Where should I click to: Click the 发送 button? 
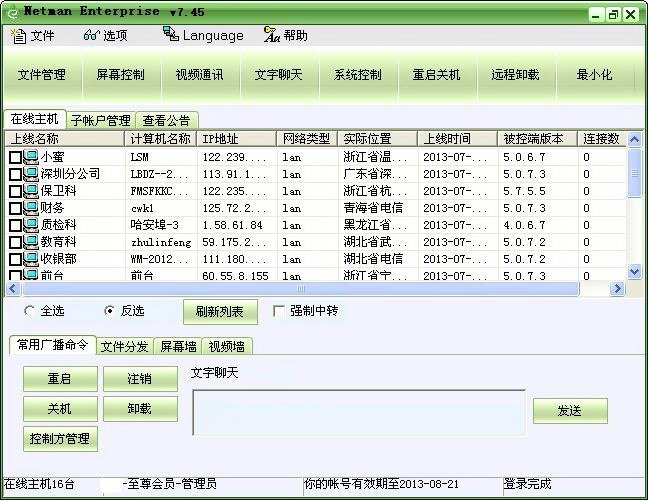570,411
